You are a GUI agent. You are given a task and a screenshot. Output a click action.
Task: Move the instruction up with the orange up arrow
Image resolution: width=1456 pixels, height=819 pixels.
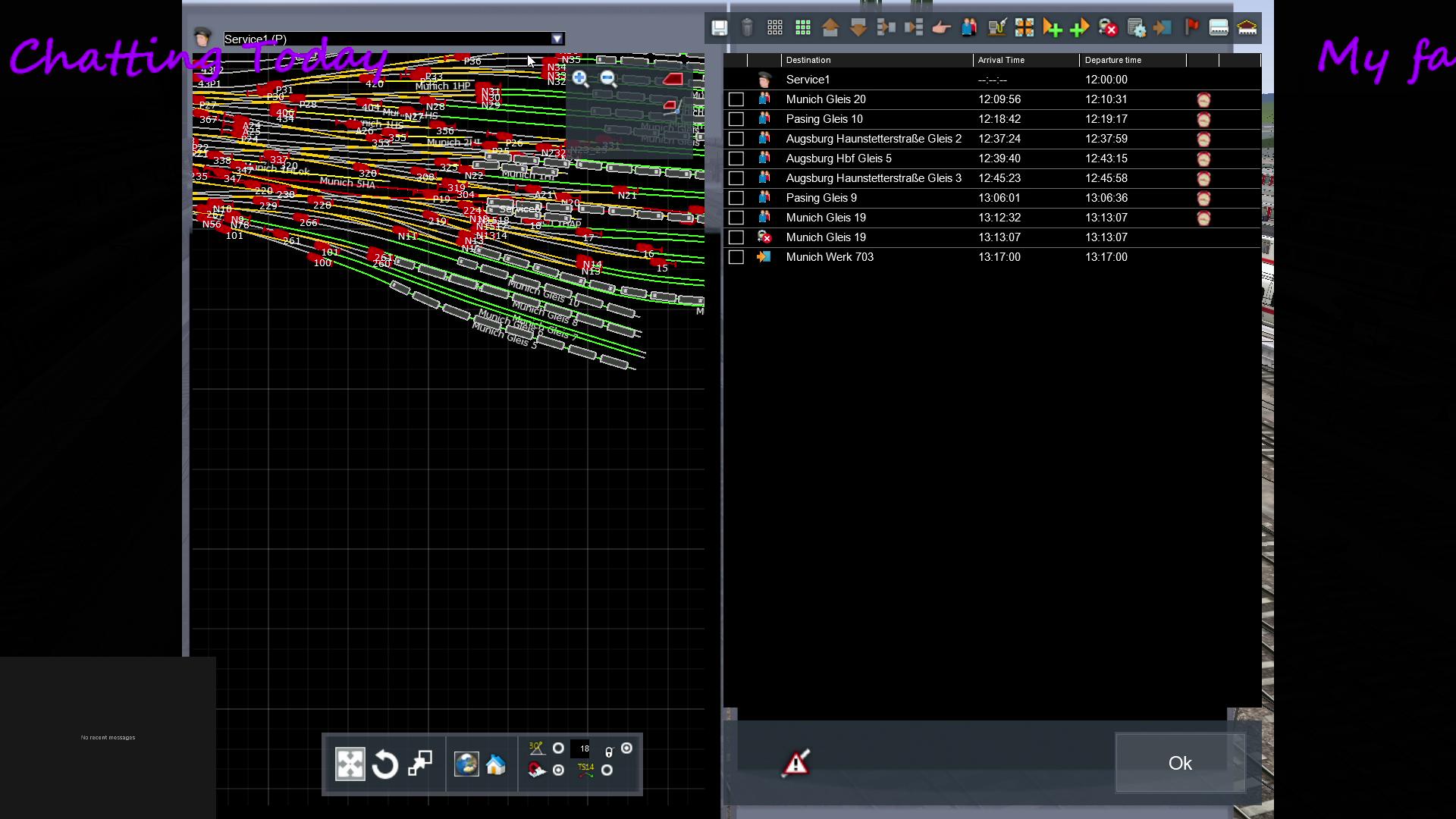(830, 28)
